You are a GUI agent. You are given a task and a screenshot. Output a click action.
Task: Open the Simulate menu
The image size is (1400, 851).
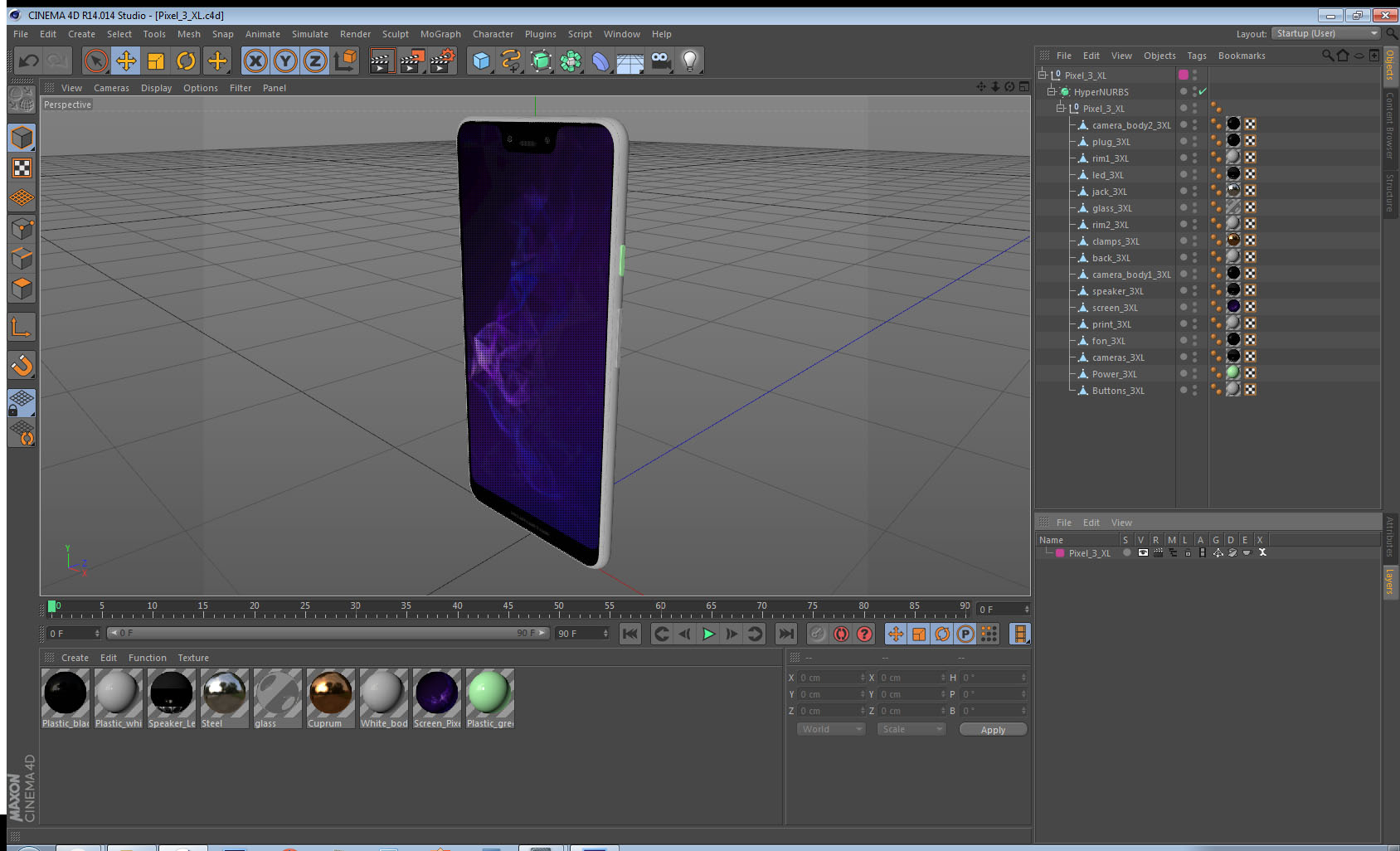point(309,34)
